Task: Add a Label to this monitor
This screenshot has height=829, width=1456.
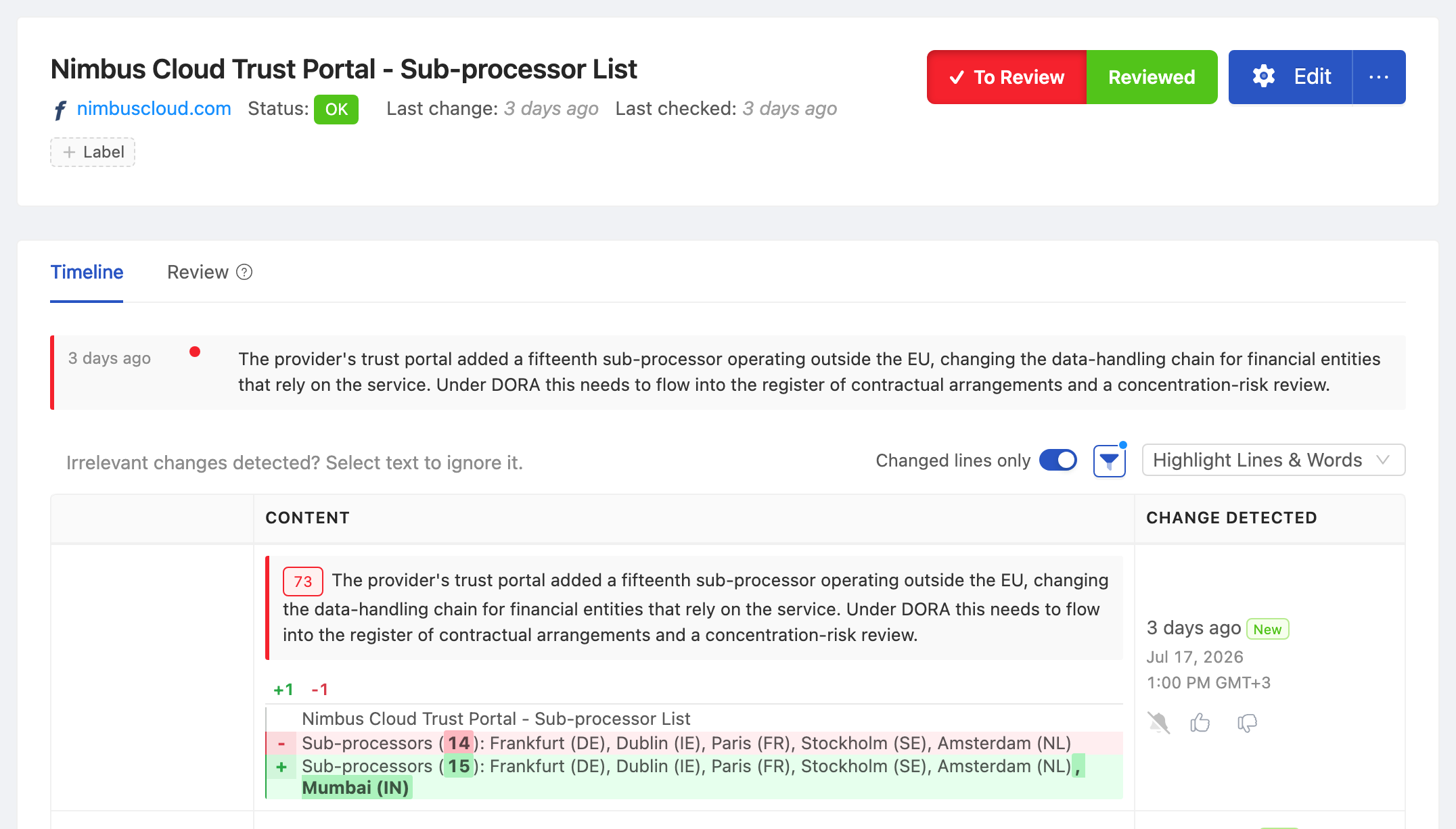Action: [x=93, y=152]
